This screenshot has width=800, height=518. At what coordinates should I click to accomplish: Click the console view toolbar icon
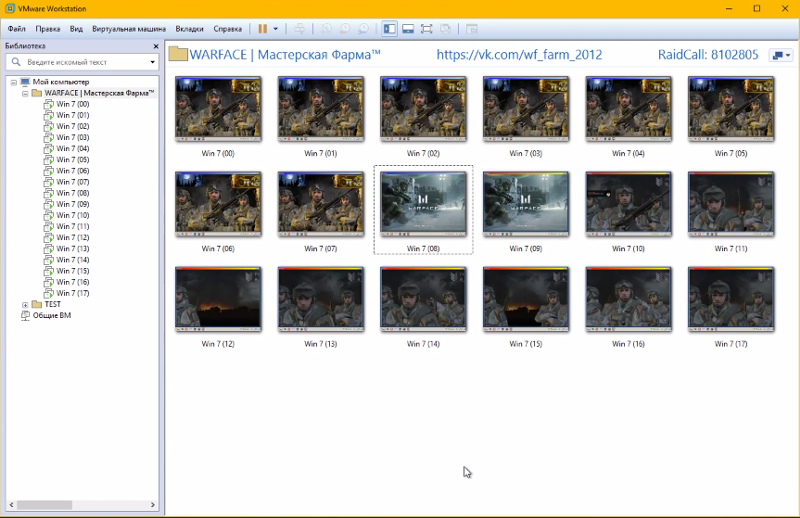(472, 29)
